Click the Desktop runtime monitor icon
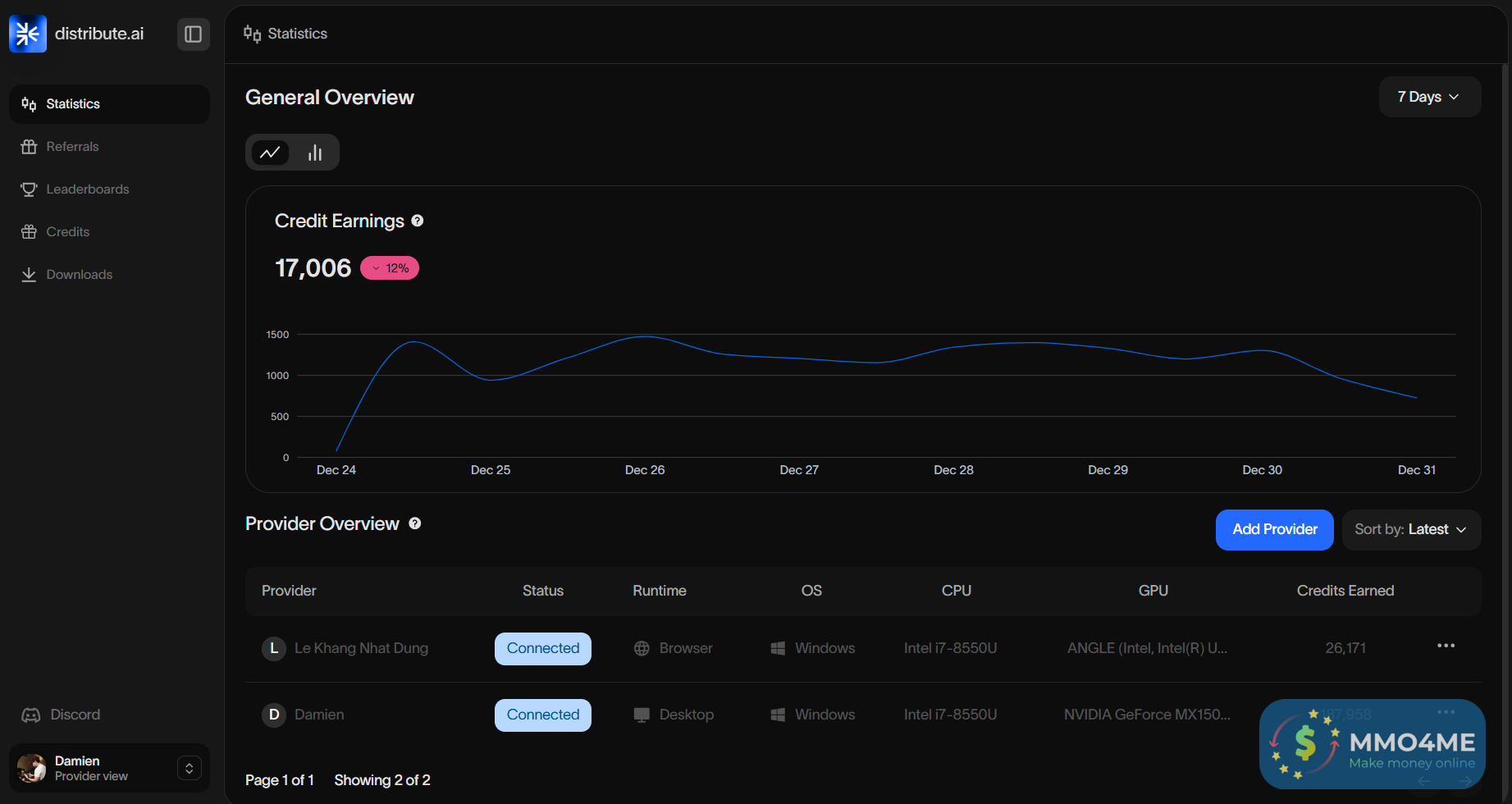The height and width of the screenshot is (804, 1512). [x=642, y=715]
